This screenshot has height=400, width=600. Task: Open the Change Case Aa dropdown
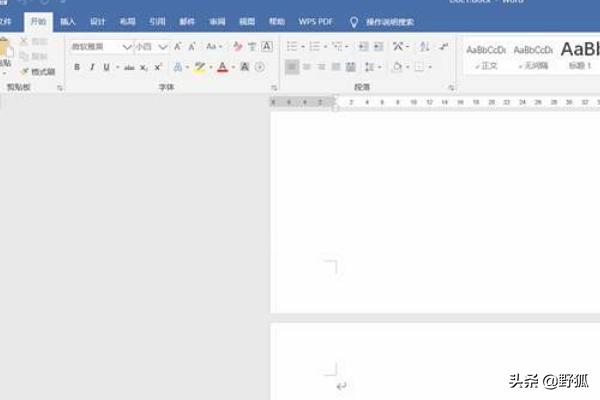(214, 47)
